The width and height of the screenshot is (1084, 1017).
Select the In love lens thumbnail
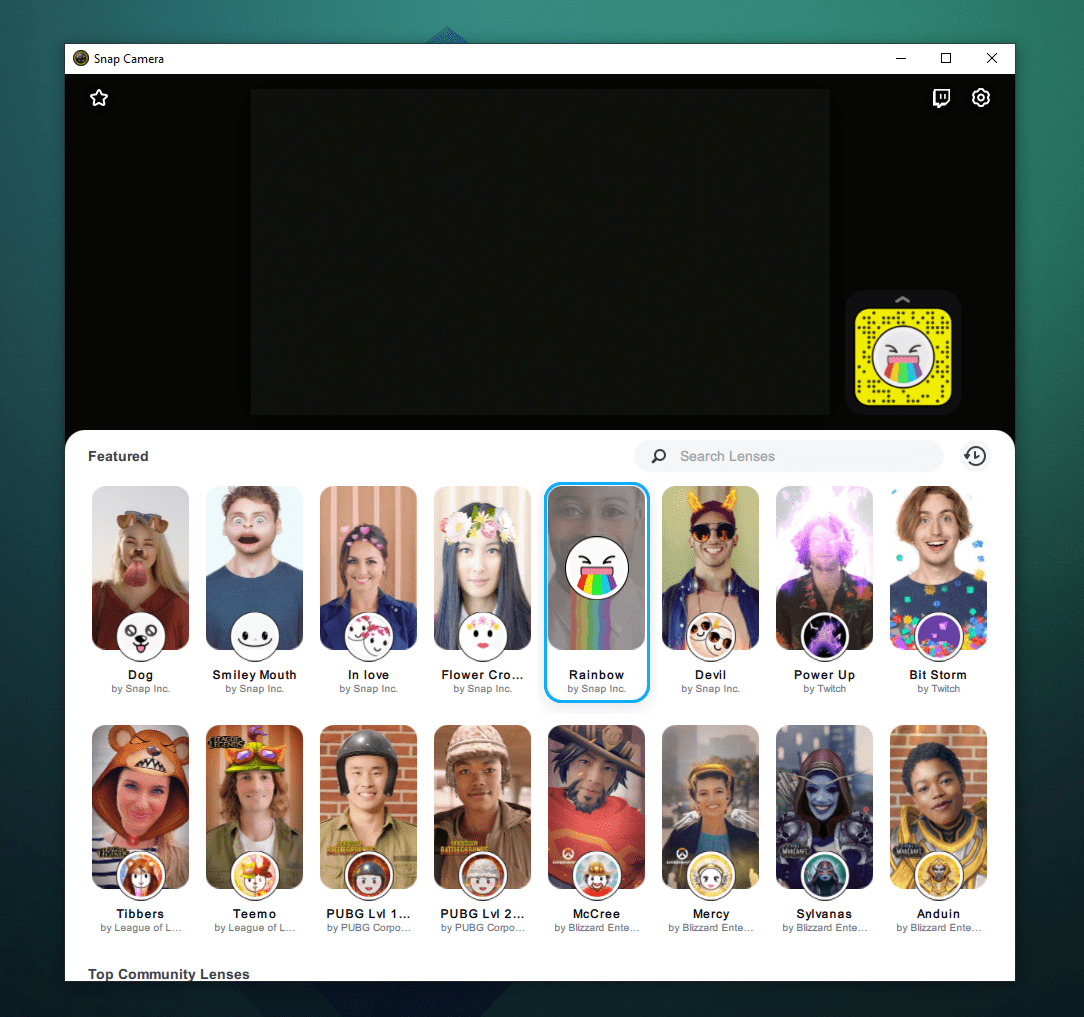tap(368, 568)
